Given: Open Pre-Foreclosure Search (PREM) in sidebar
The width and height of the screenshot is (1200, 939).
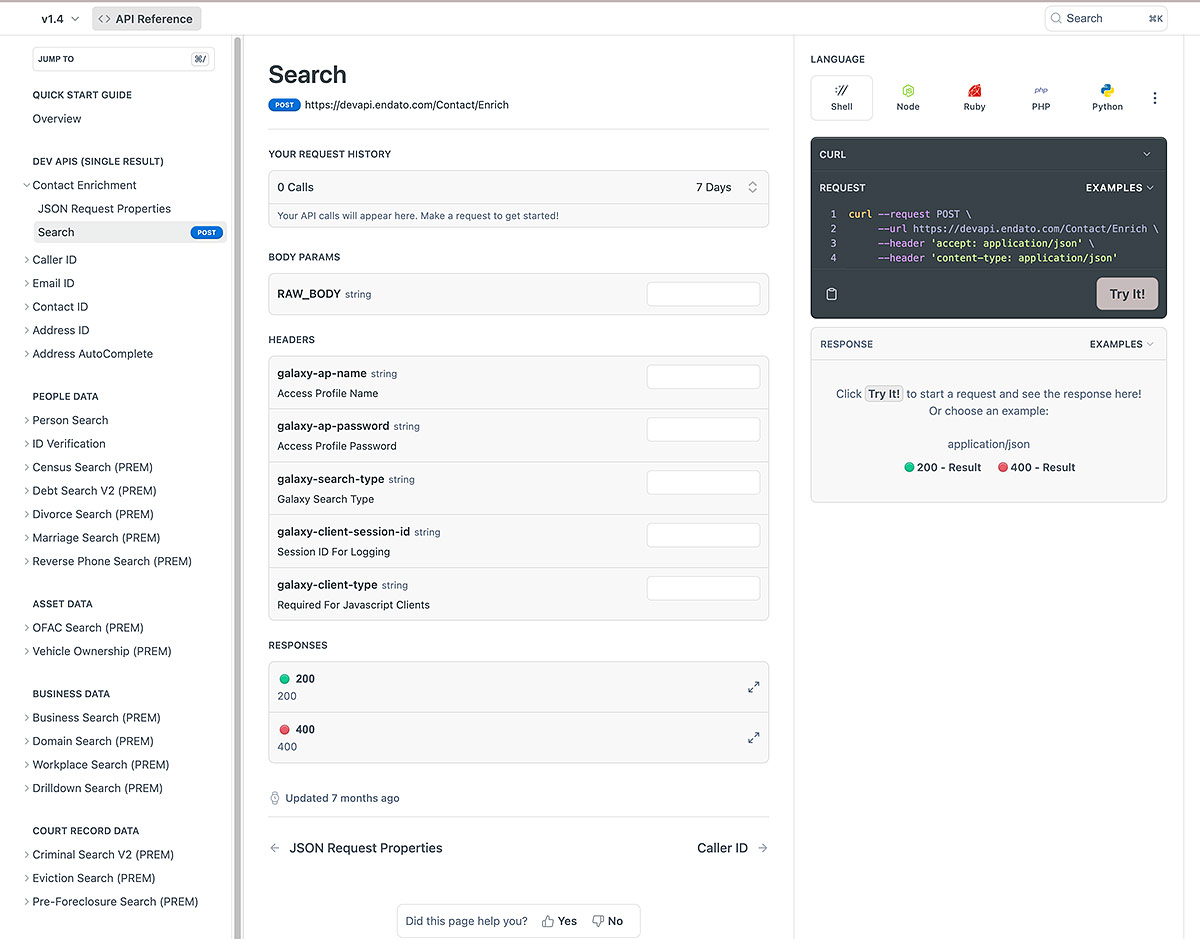Looking at the screenshot, I should click(115, 902).
